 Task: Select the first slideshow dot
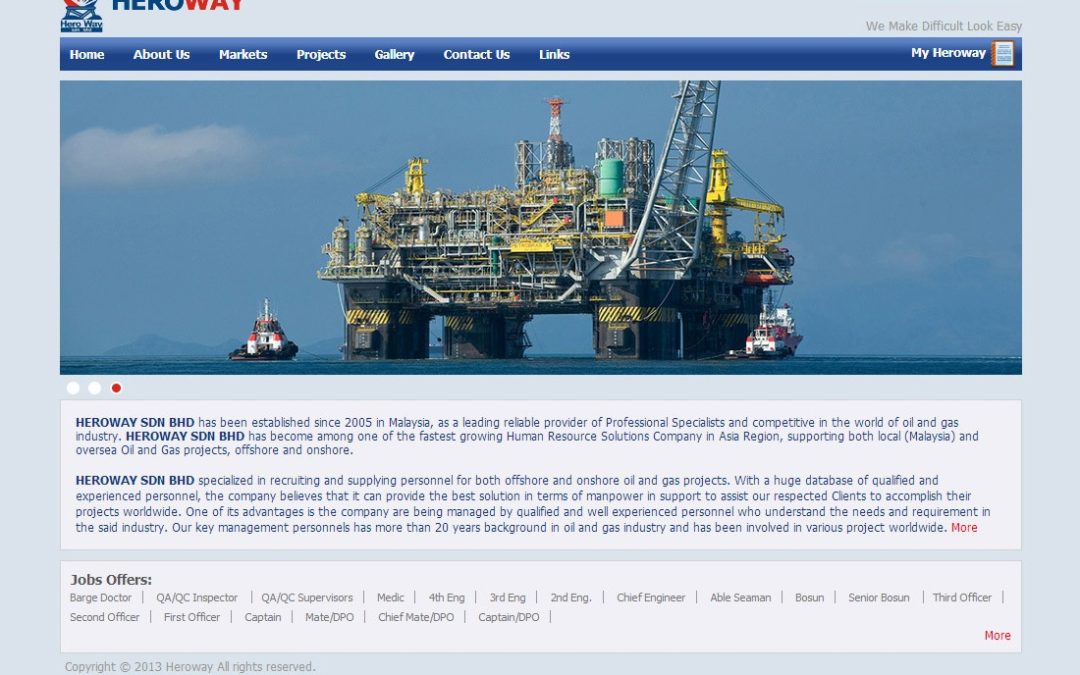pyautogui.click(x=73, y=388)
